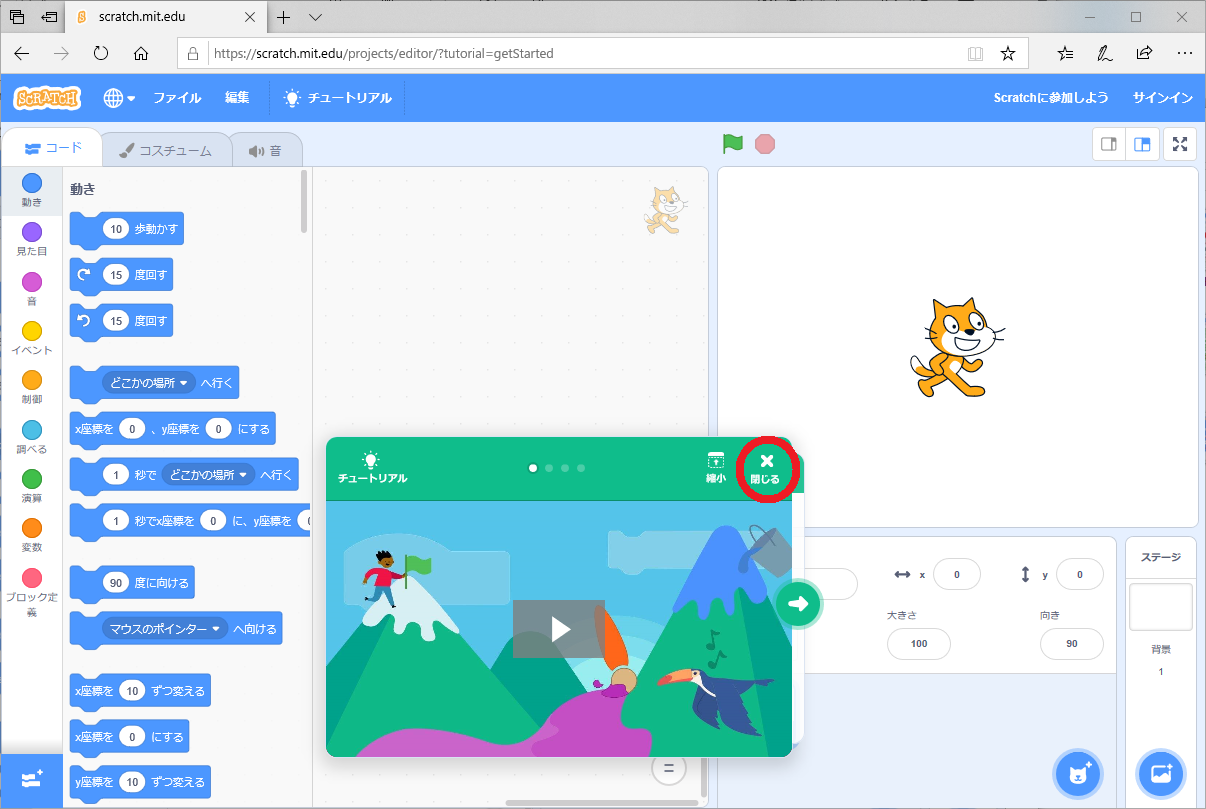
Task: Select the 変数 block category
Action: click(x=32, y=535)
